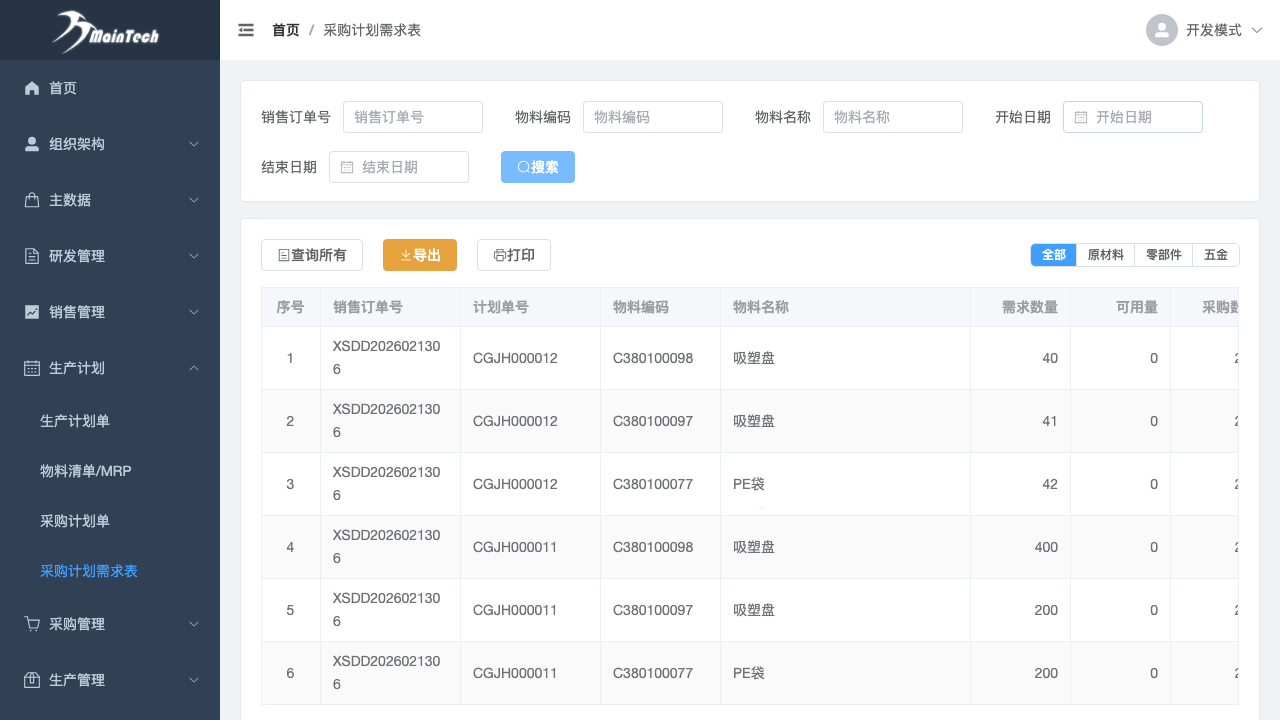Screen dimensions: 1280x720
Task: Click the home icon in sidebar
Action: pyautogui.click(x=32, y=88)
